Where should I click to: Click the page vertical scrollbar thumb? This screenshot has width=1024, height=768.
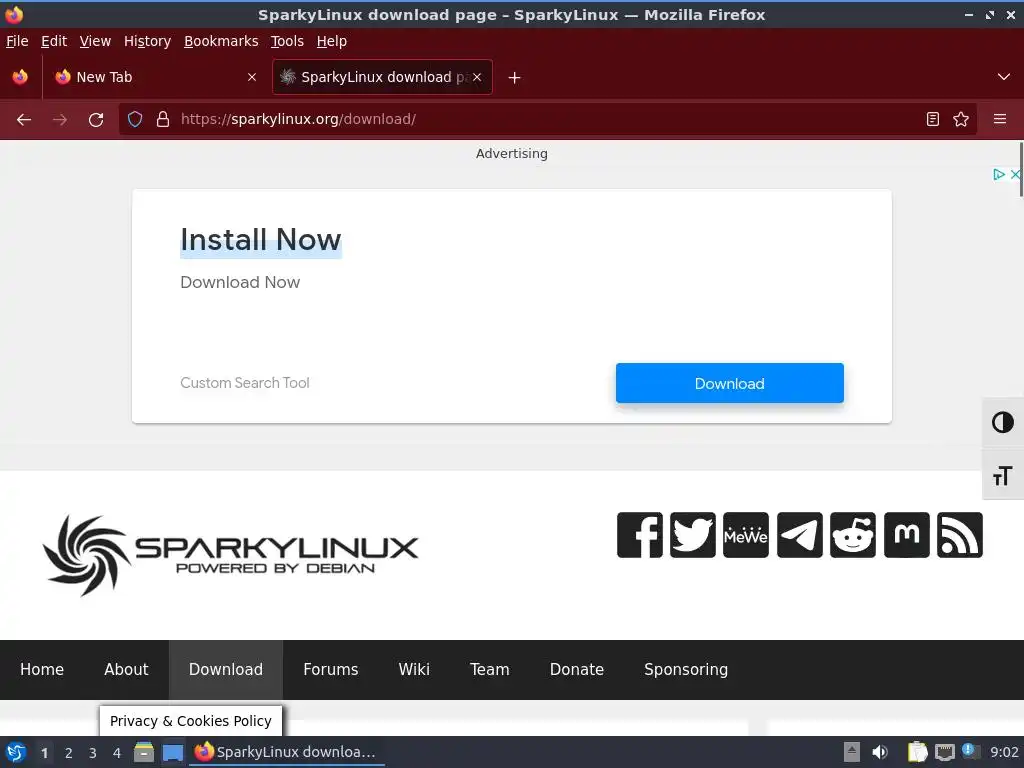[1021, 168]
